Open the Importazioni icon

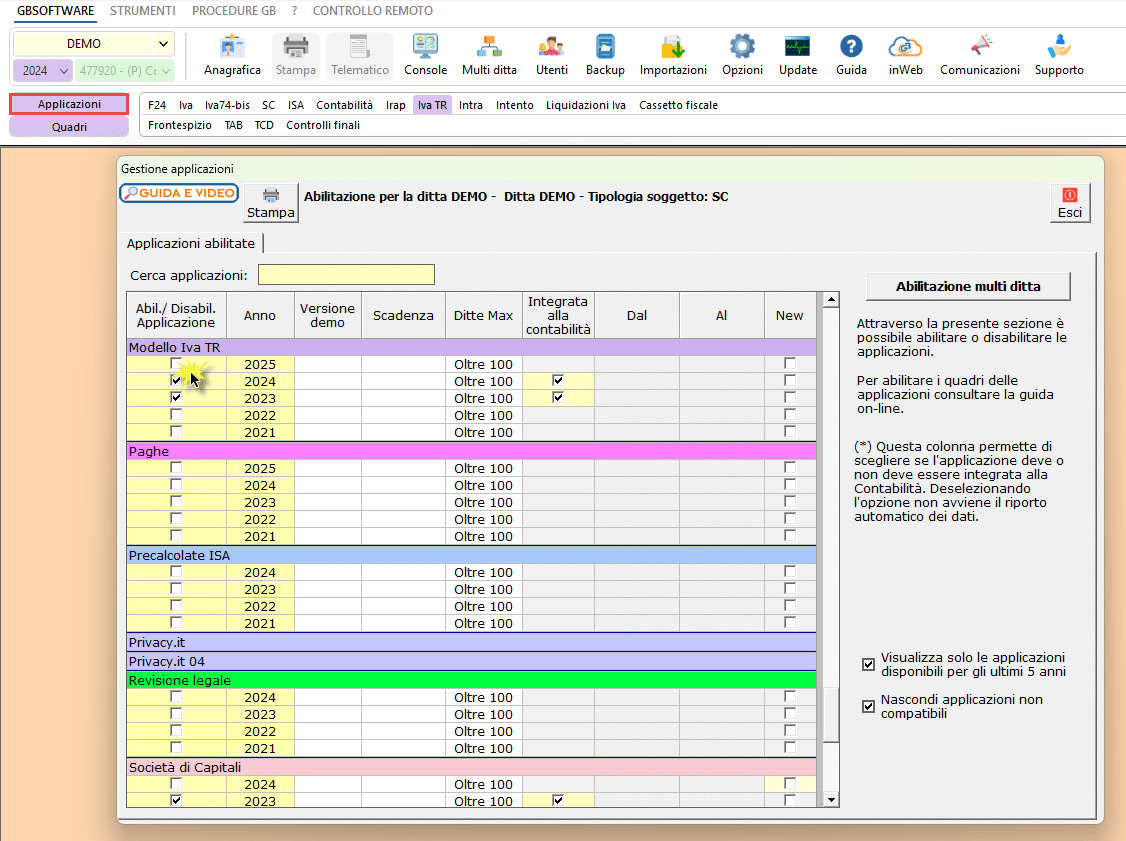click(x=673, y=54)
